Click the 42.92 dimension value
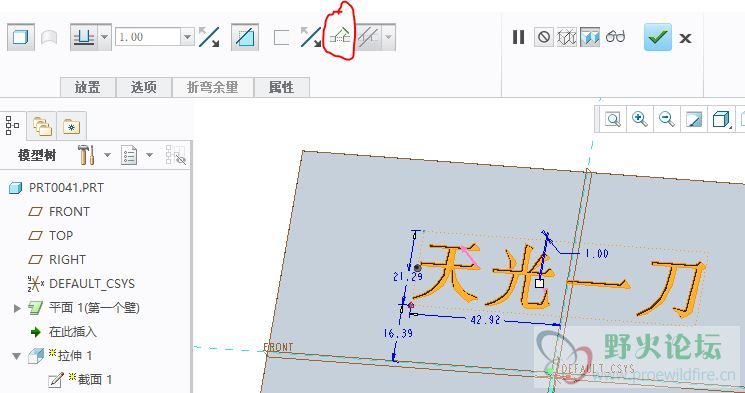Image resolution: width=745 pixels, height=393 pixels. point(485,320)
